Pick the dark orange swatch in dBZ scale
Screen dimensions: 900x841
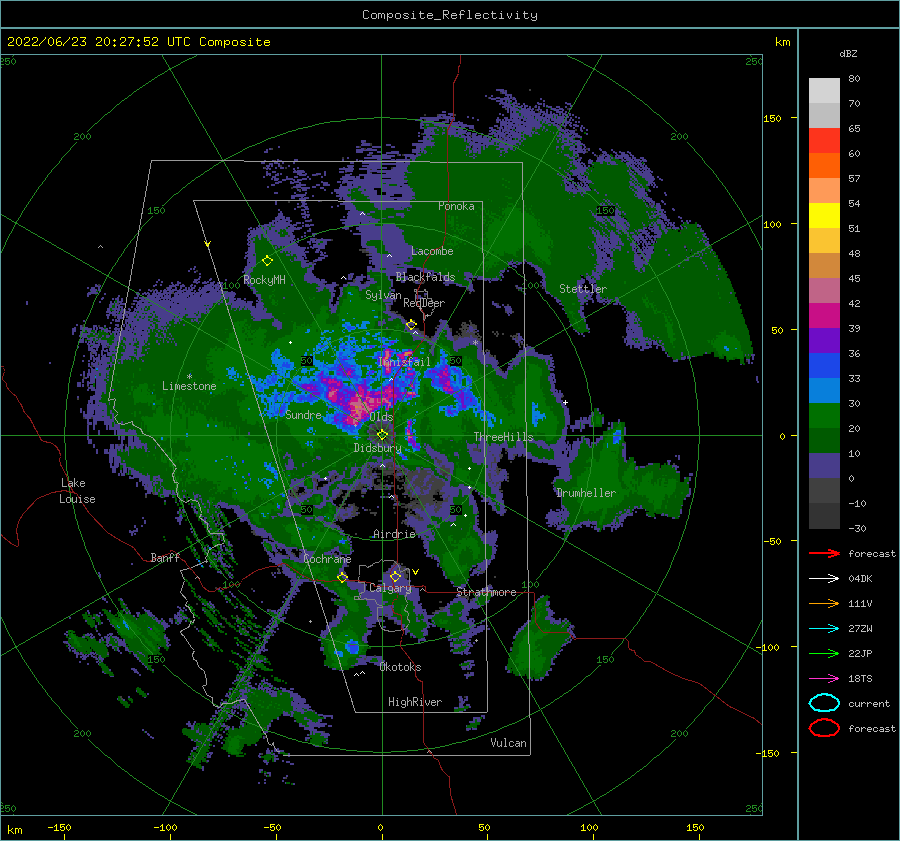tap(824, 165)
